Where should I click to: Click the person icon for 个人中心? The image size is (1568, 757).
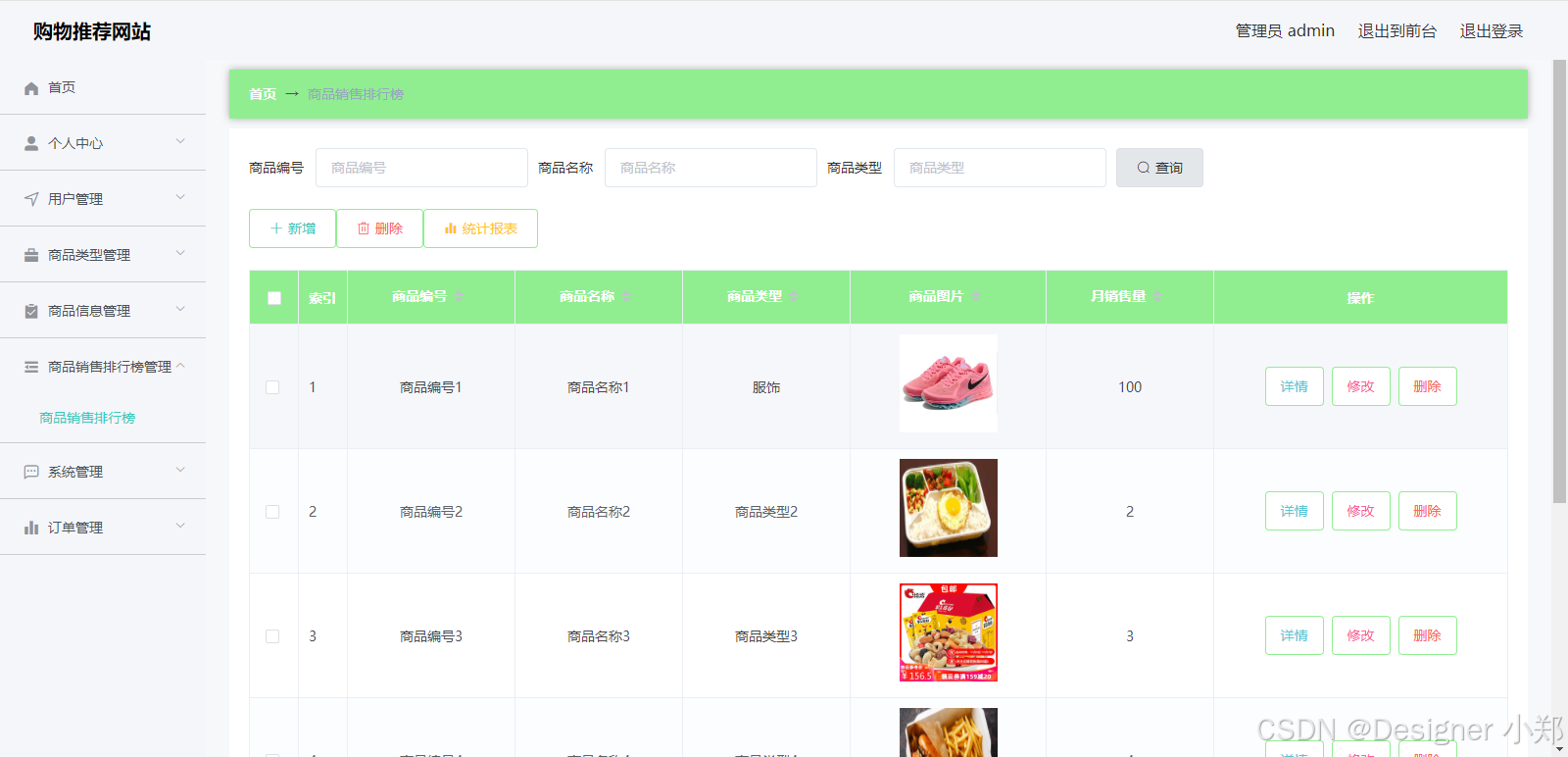[31, 143]
